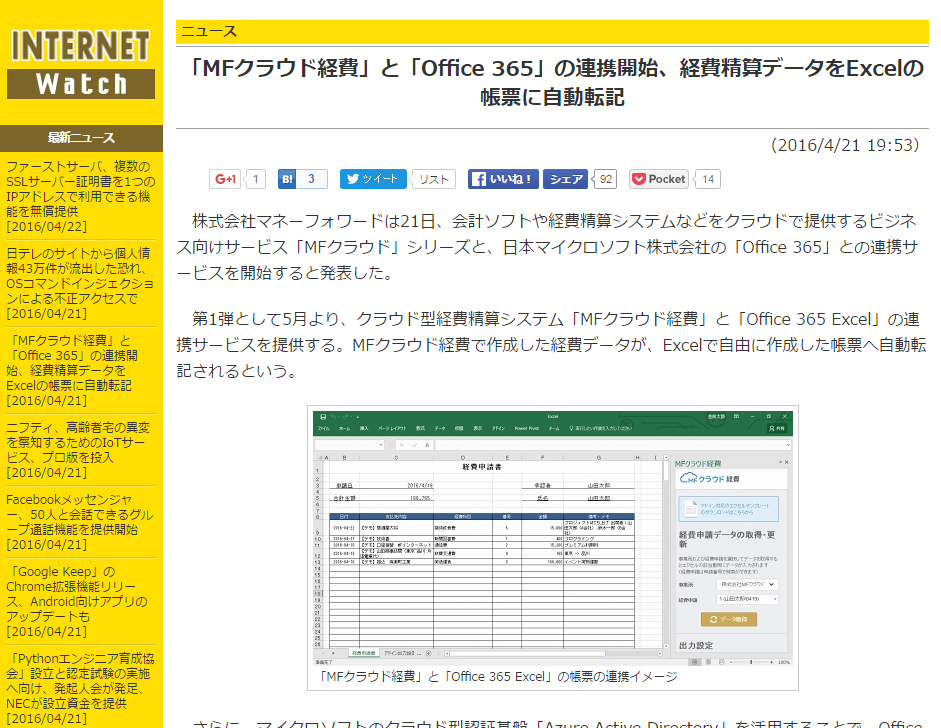Open the Twitter リスト link
The height and width of the screenshot is (728, 941).
(x=434, y=179)
